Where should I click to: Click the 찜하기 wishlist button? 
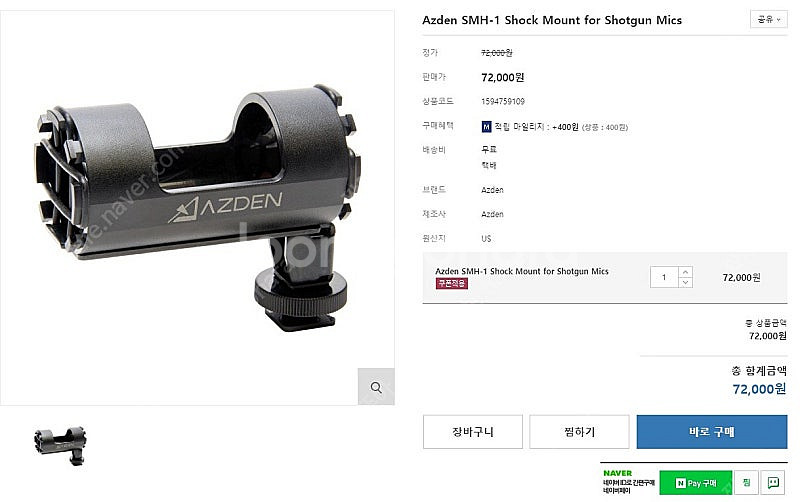point(579,432)
